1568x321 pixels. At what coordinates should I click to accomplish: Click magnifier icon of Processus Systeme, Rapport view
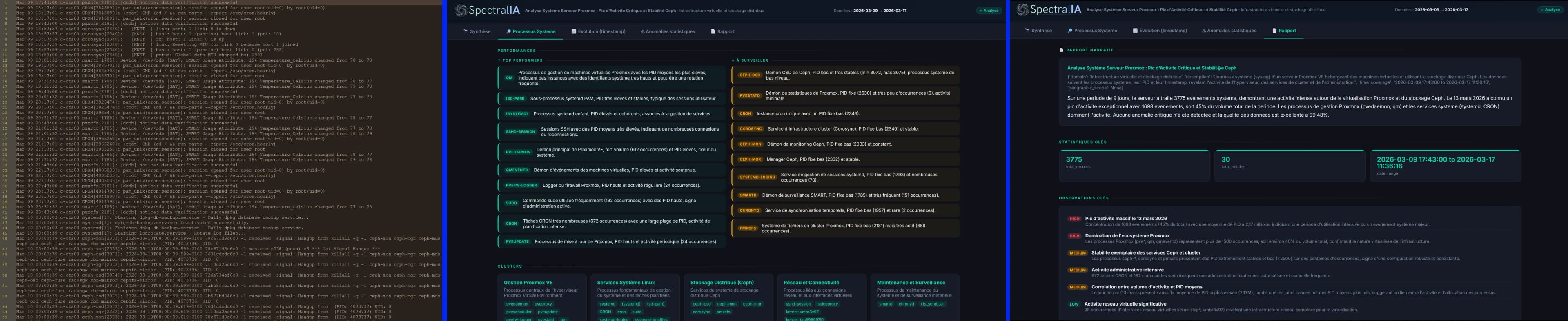point(1070,31)
